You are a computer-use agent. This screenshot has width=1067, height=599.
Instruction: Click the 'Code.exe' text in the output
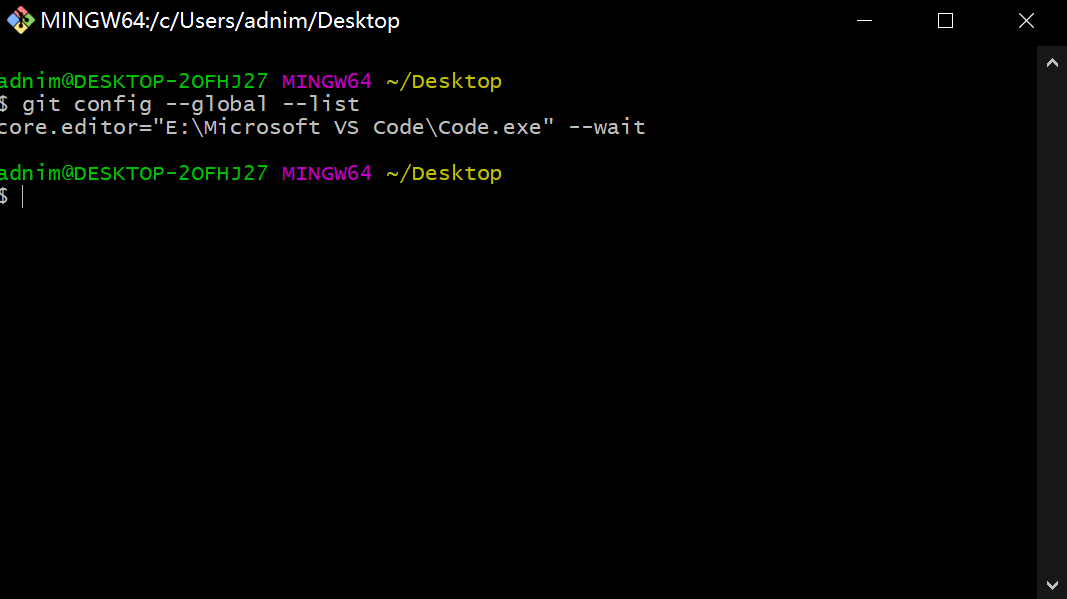coord(490,127)
